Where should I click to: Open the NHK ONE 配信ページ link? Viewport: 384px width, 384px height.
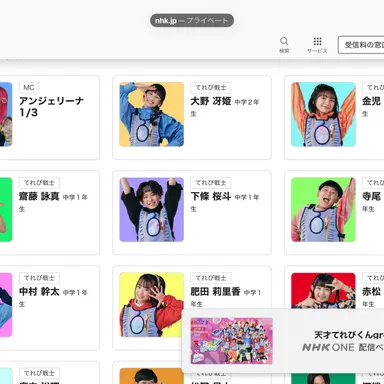click(343, 347)
